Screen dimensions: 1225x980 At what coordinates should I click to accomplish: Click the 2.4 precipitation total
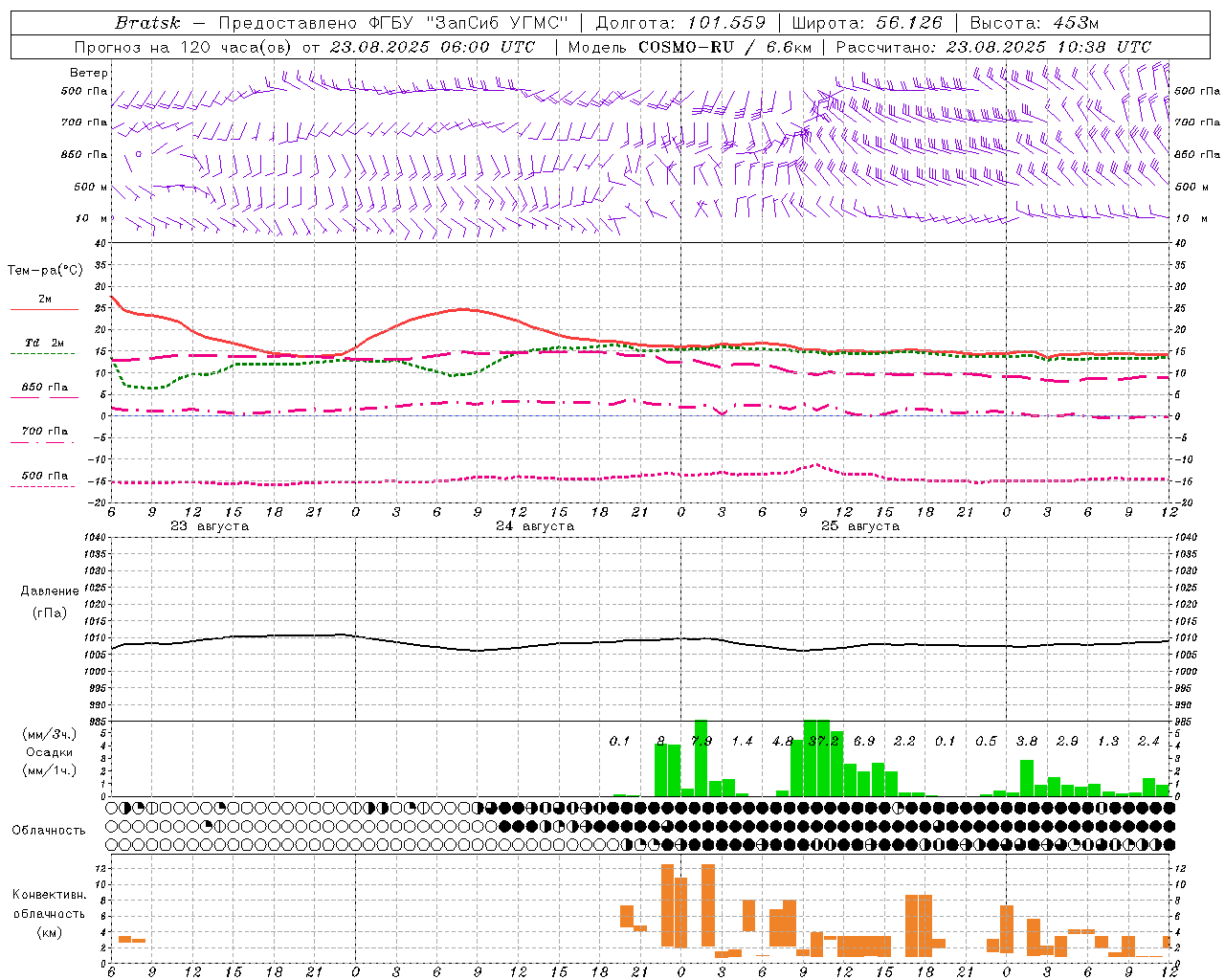(1148, 742)
